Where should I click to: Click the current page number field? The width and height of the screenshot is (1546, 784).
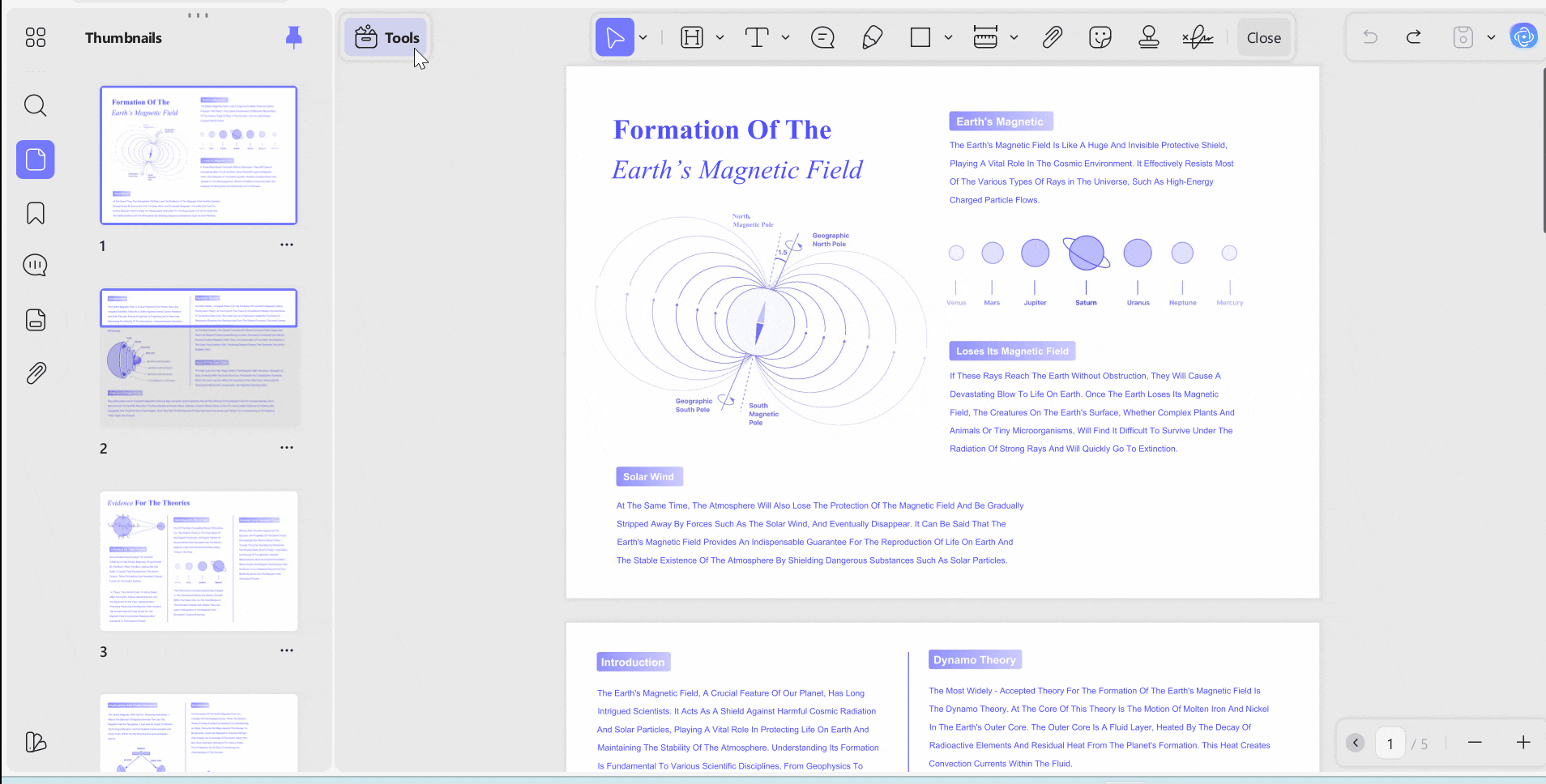(1390, 743)
